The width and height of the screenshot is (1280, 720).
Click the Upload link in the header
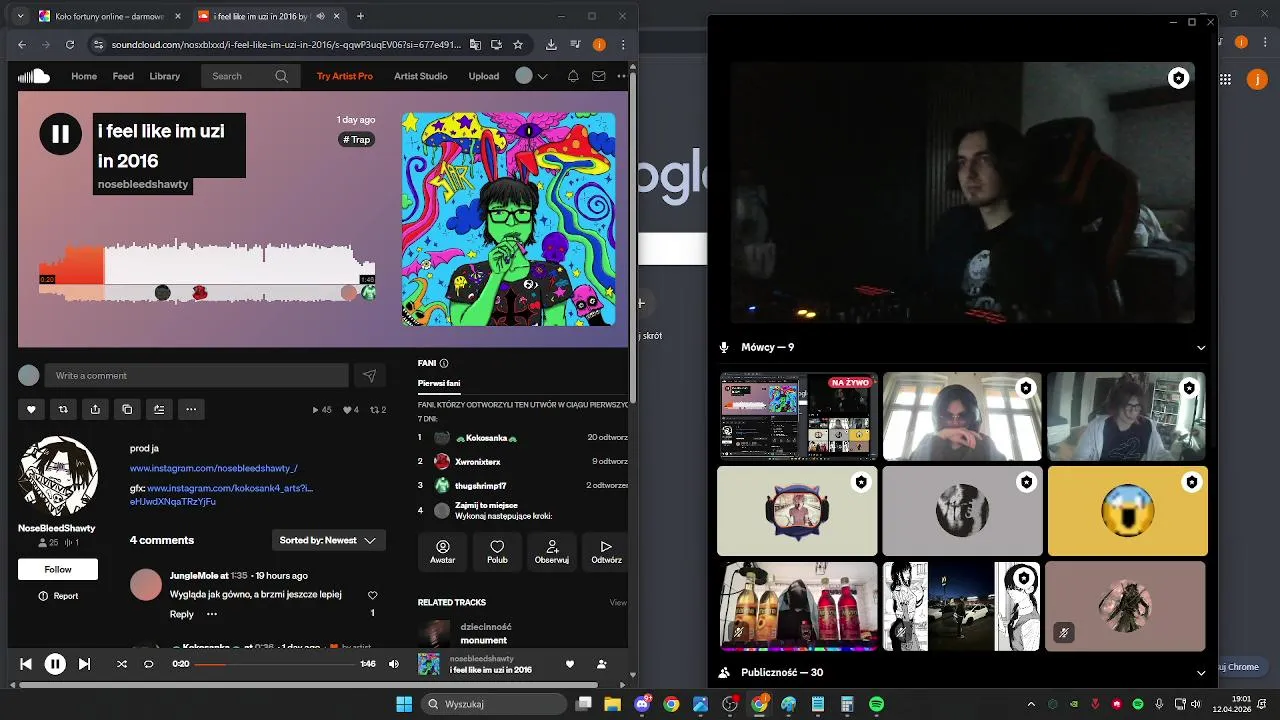(x=484, y=76)
